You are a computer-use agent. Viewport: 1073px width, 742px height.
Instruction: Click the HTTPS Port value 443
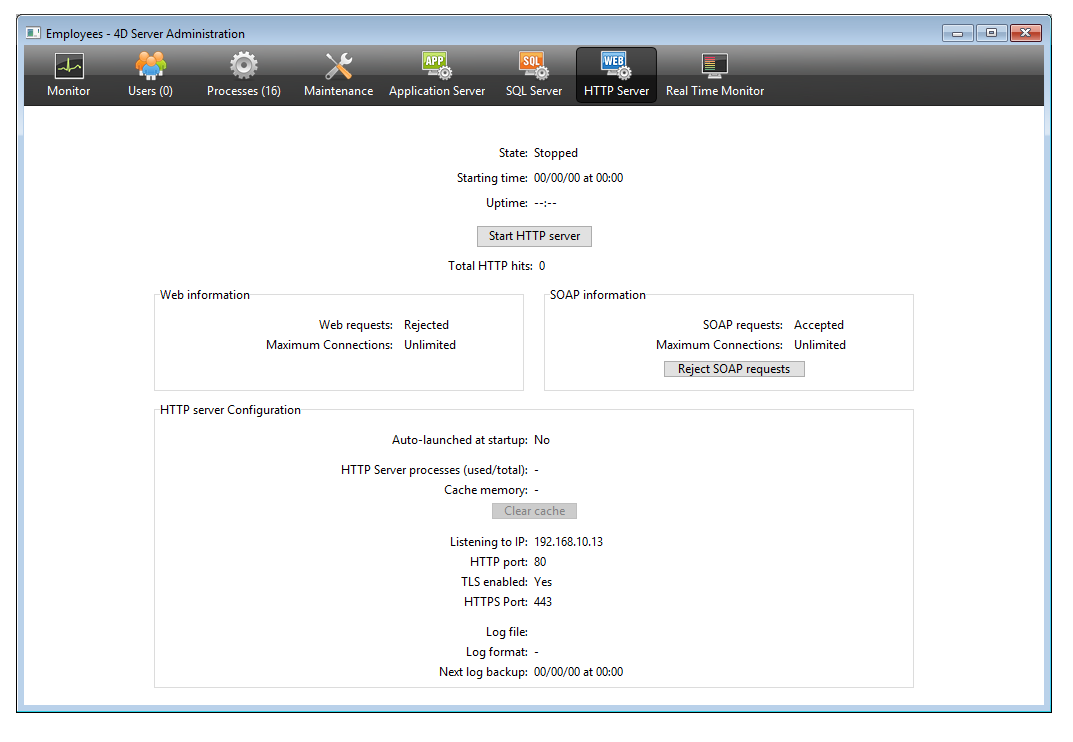pyautogui.click(x=543, y=602)
